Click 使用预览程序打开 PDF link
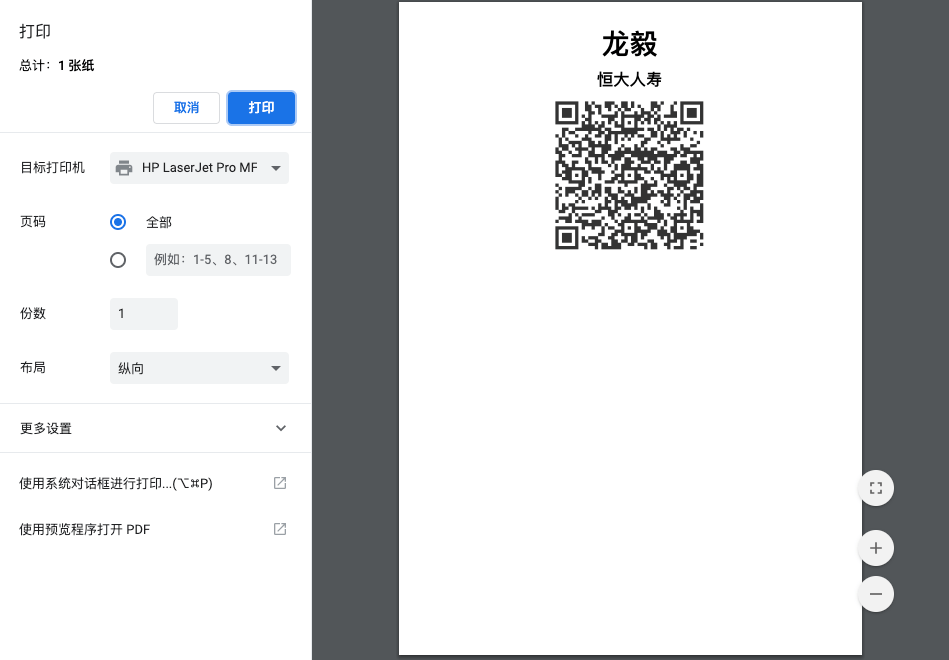The width and height of the screenshot is (949, 660). coord(85,529)
